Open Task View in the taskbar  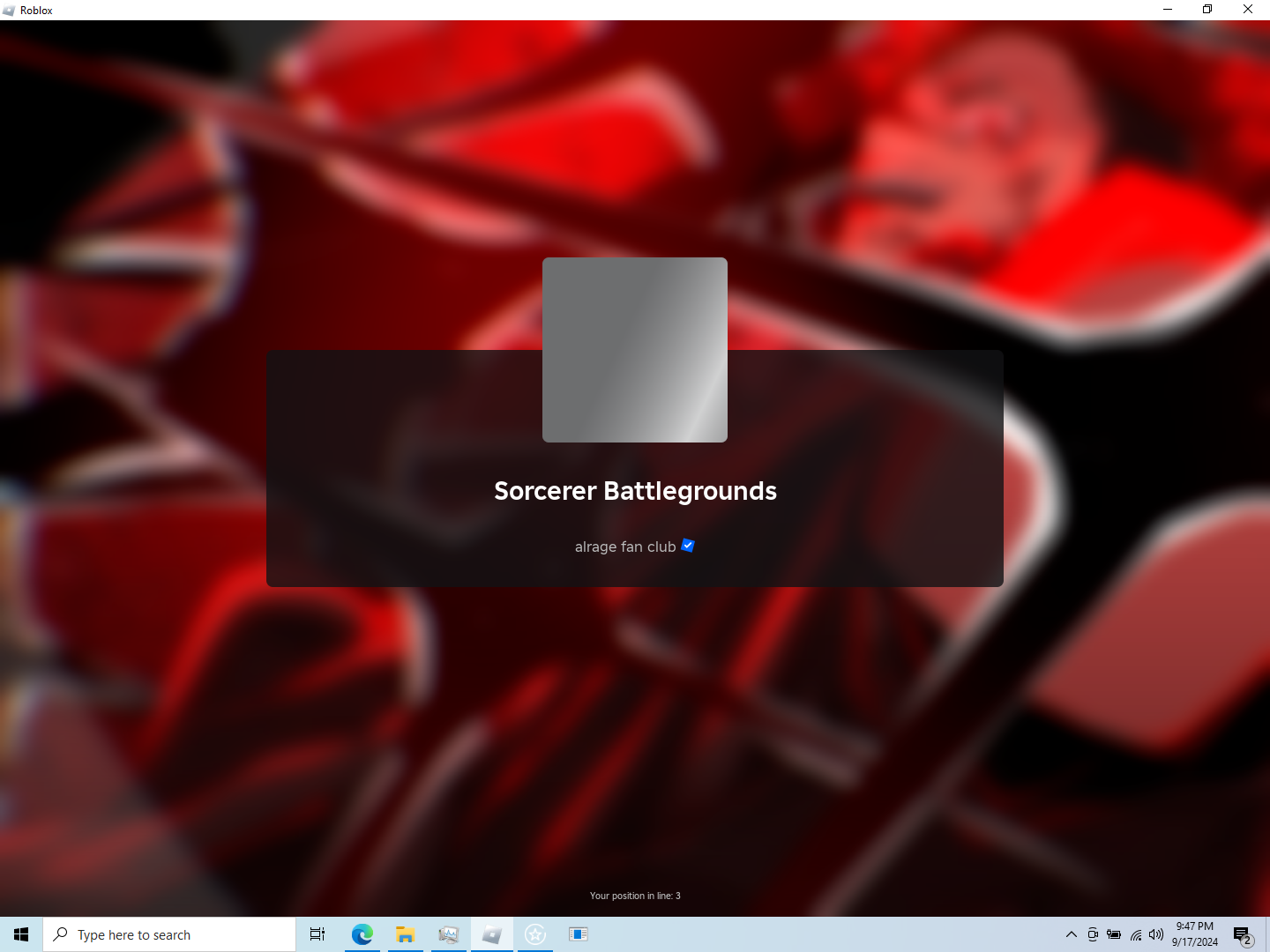(317, 934)
